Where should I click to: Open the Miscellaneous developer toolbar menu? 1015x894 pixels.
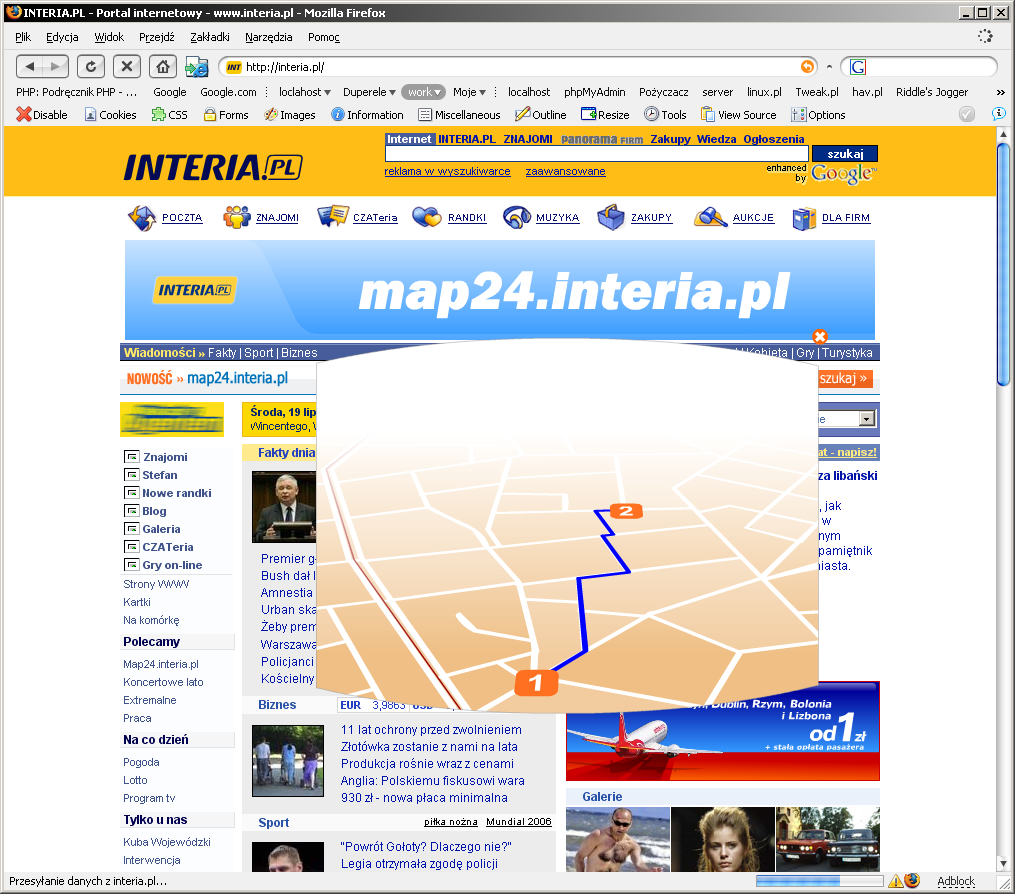pyautogui.click(x=460, y=115)
